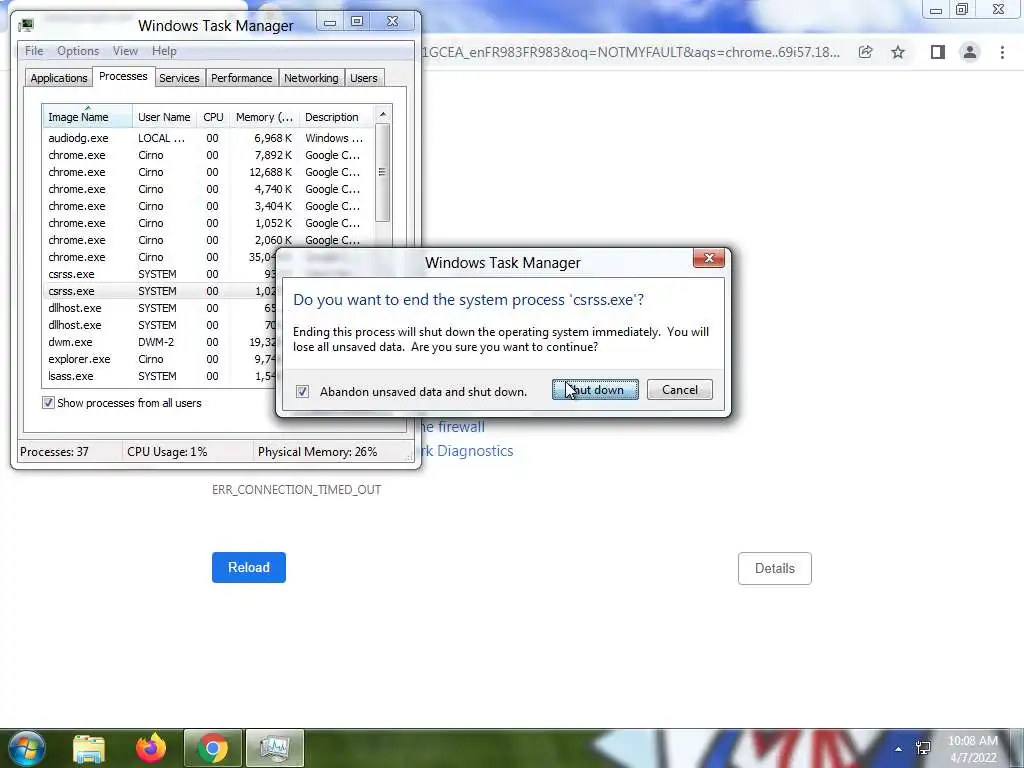Reload the Chrome error page
The height and width of the screenshot is (768, 1024).
pyautogui.click(x=249, y=568)
